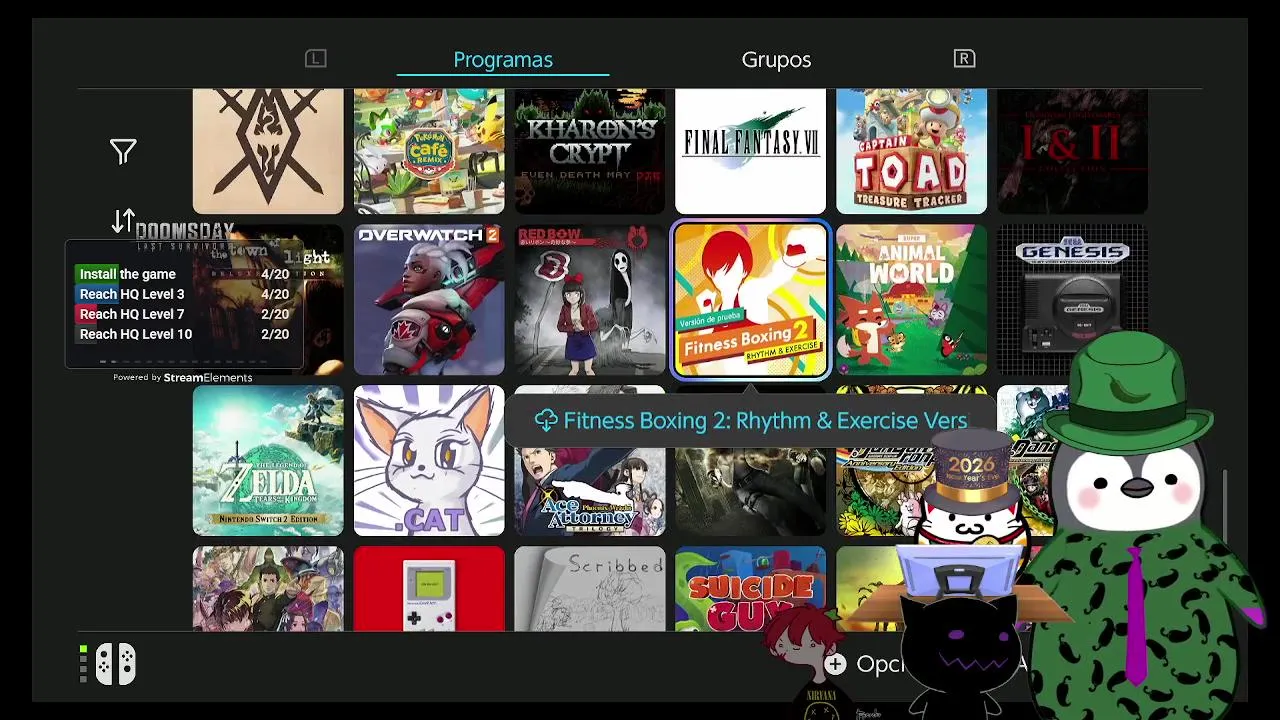Screen dimensions: 1280x720
Task: Click the 'Powered by StreamElements' label
Action: [183, 377]
